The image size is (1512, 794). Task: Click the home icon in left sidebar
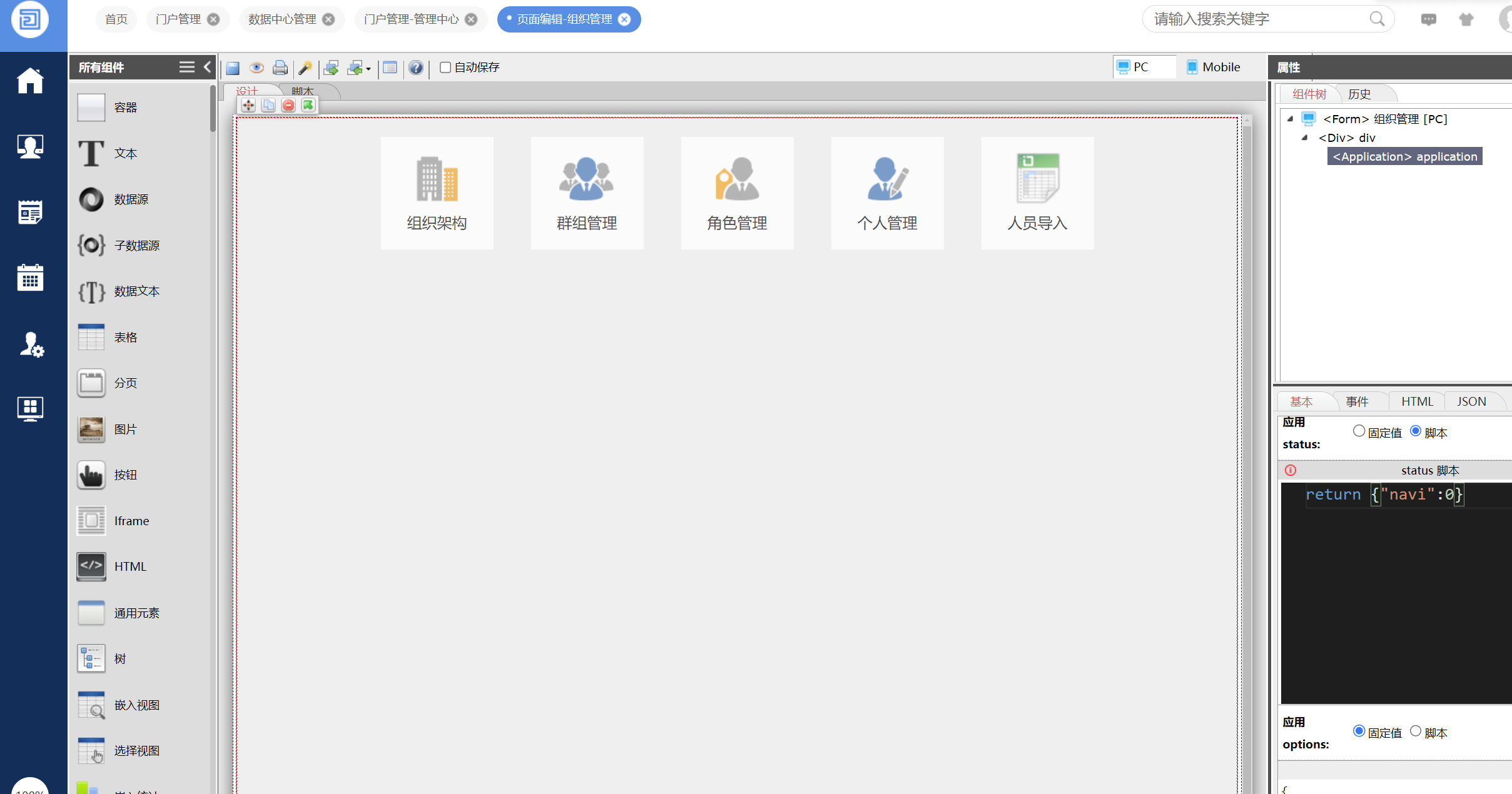[30, 81]
